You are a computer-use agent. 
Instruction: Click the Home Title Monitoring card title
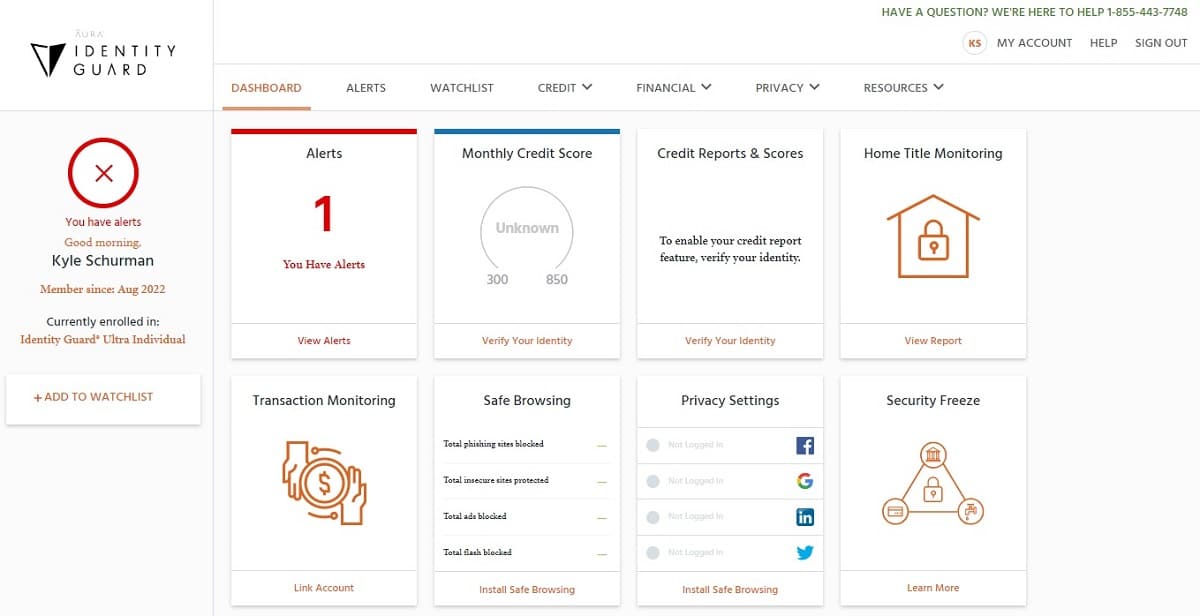[x=933, y=153]
